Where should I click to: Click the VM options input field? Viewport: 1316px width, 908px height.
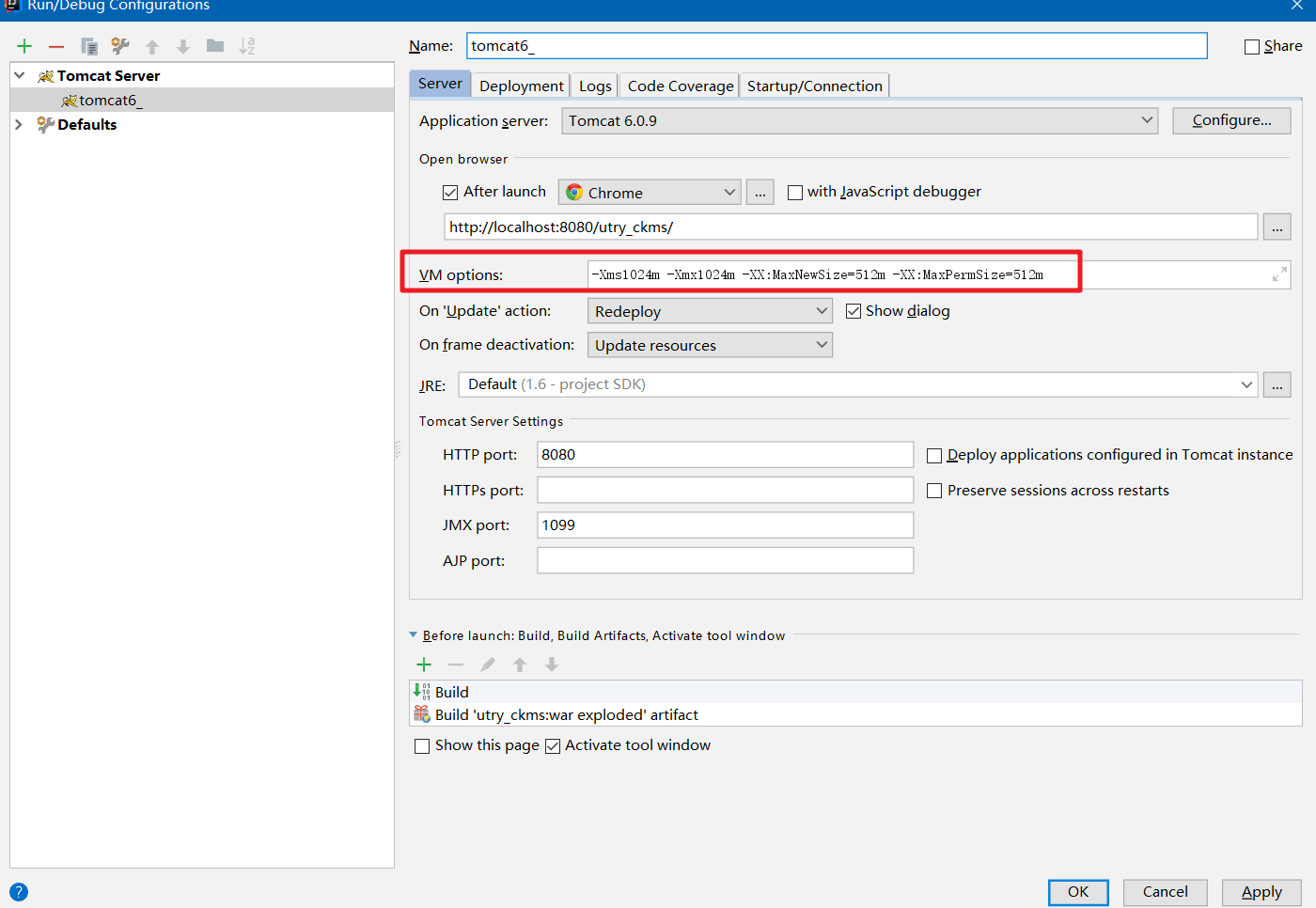[939, 274]
